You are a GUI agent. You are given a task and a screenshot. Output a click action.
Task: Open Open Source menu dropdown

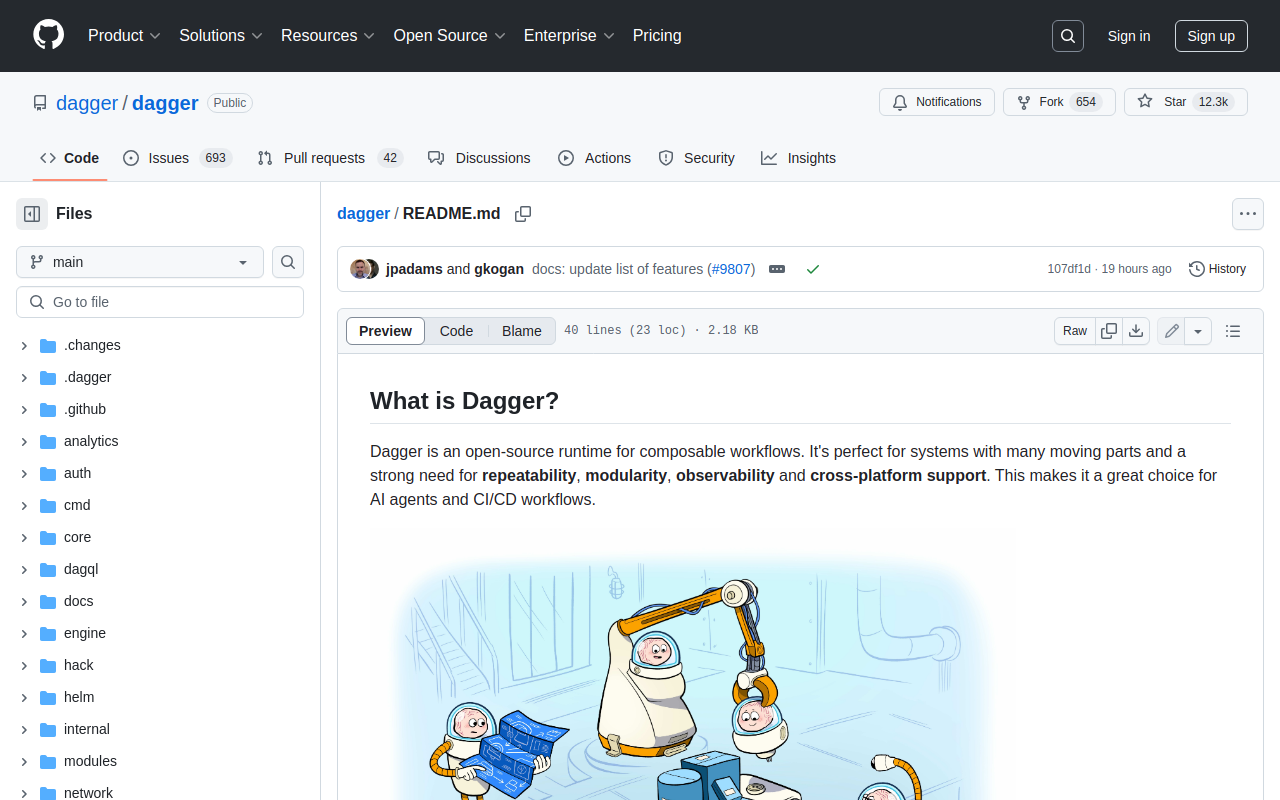click(450, 35)
